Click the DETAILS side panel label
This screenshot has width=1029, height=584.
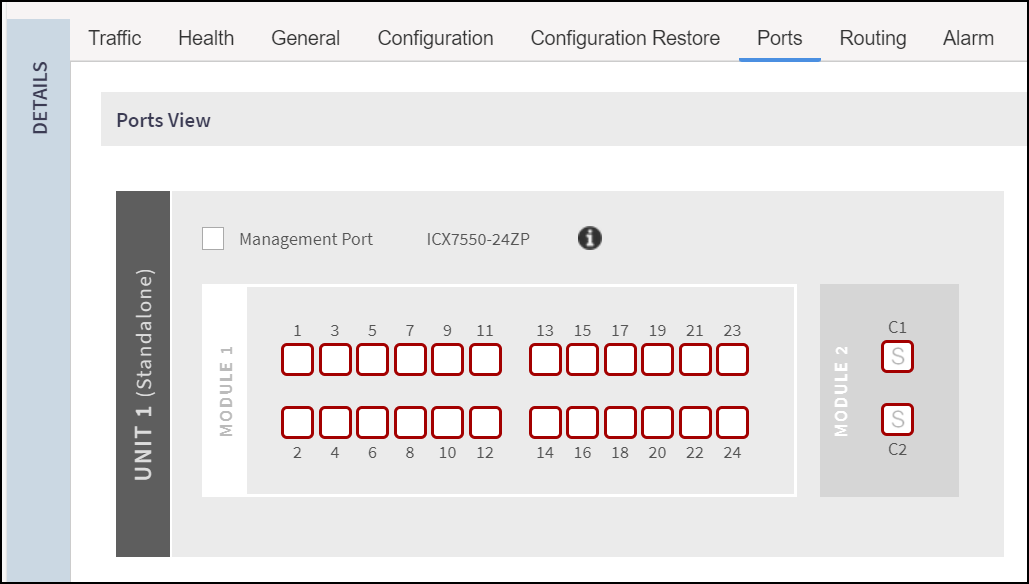[40, 98]
